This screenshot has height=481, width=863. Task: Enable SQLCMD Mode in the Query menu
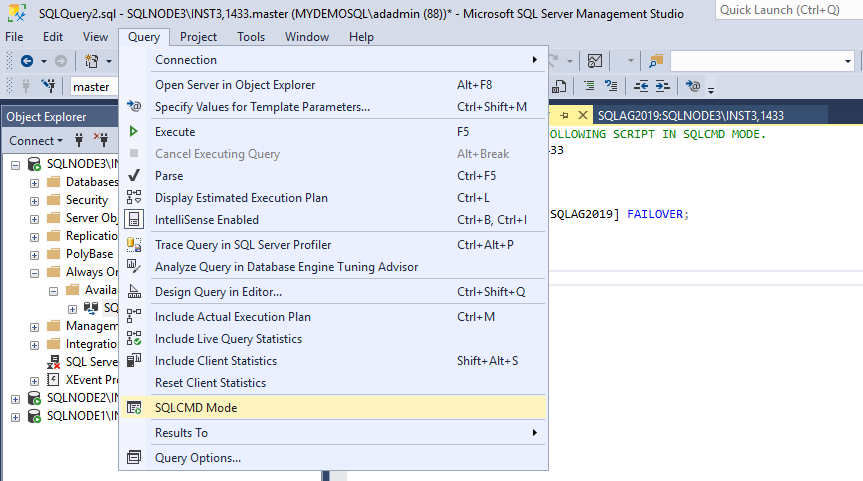196,407
